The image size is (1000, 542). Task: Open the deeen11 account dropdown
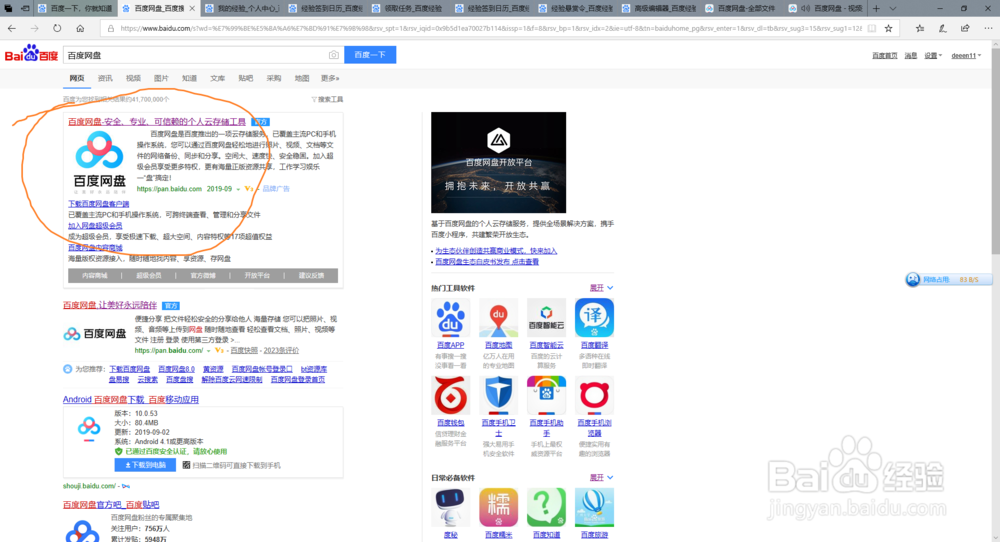pos(966,55)
